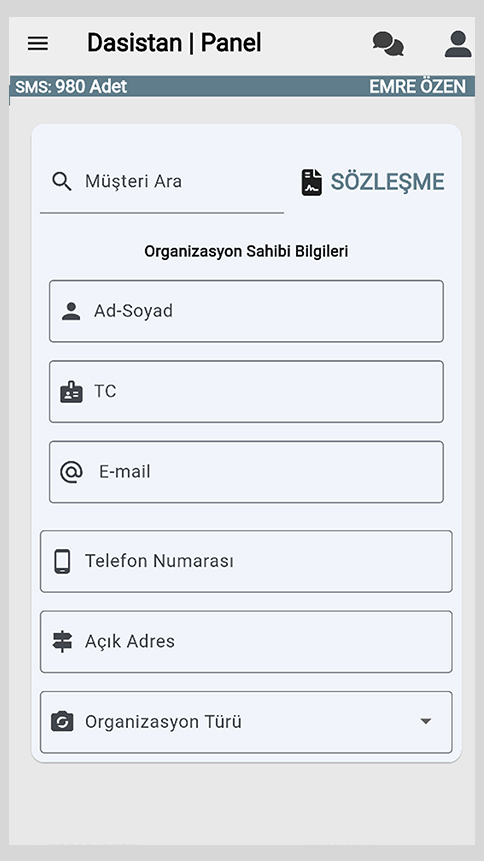Focus the Müşteri Ara search field
This screenshot has width=484, height=861.
162,184
